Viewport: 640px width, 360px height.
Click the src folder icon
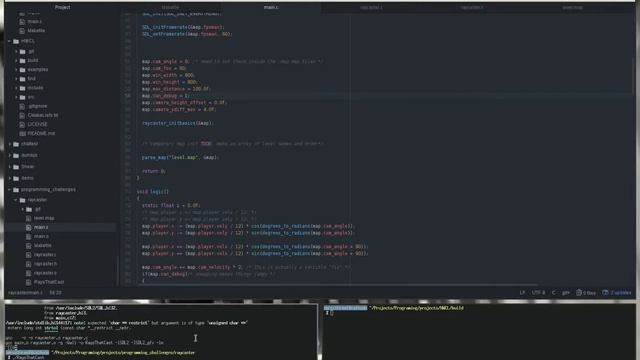point(22,97)
